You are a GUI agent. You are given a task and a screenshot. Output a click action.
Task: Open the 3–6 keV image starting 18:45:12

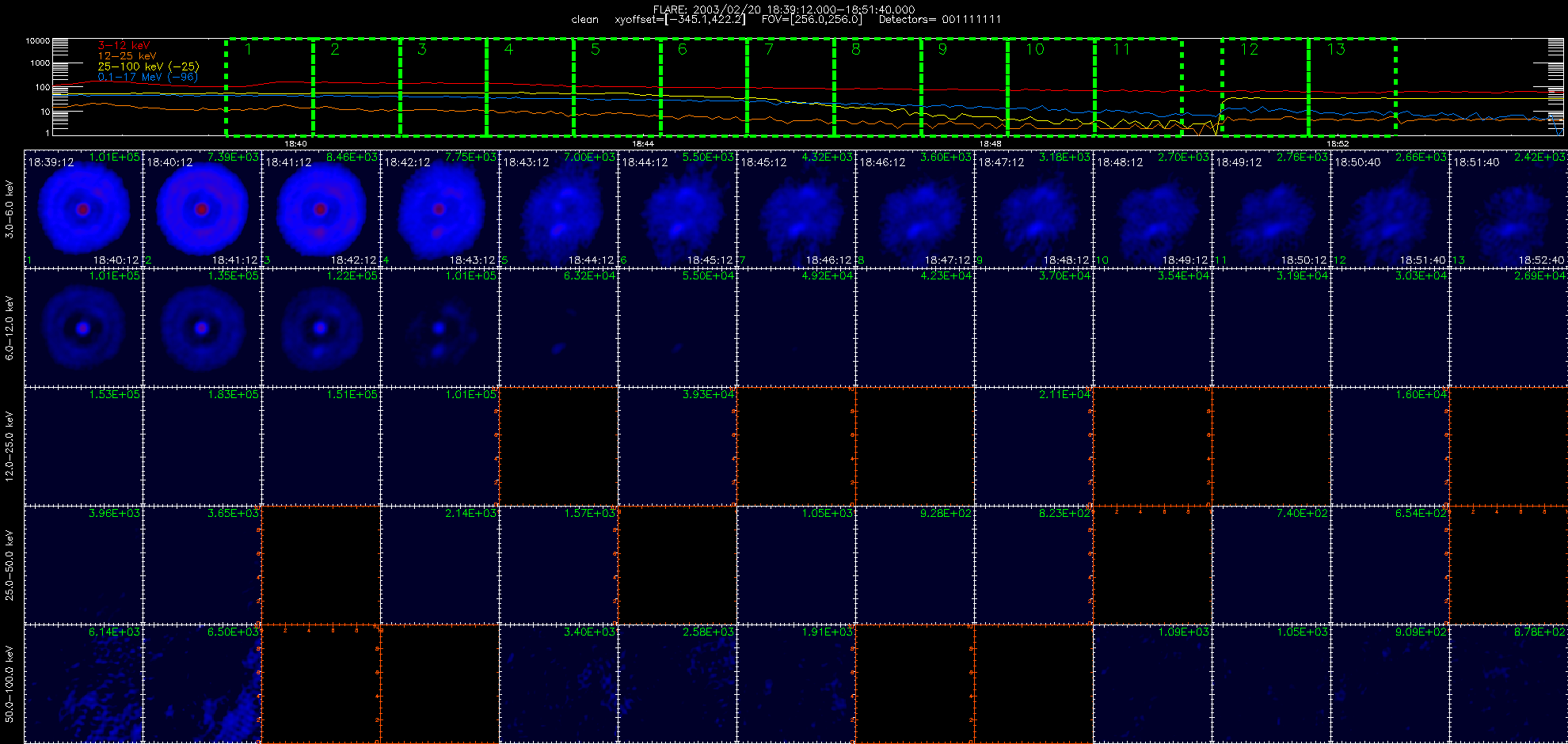[796, 209]
